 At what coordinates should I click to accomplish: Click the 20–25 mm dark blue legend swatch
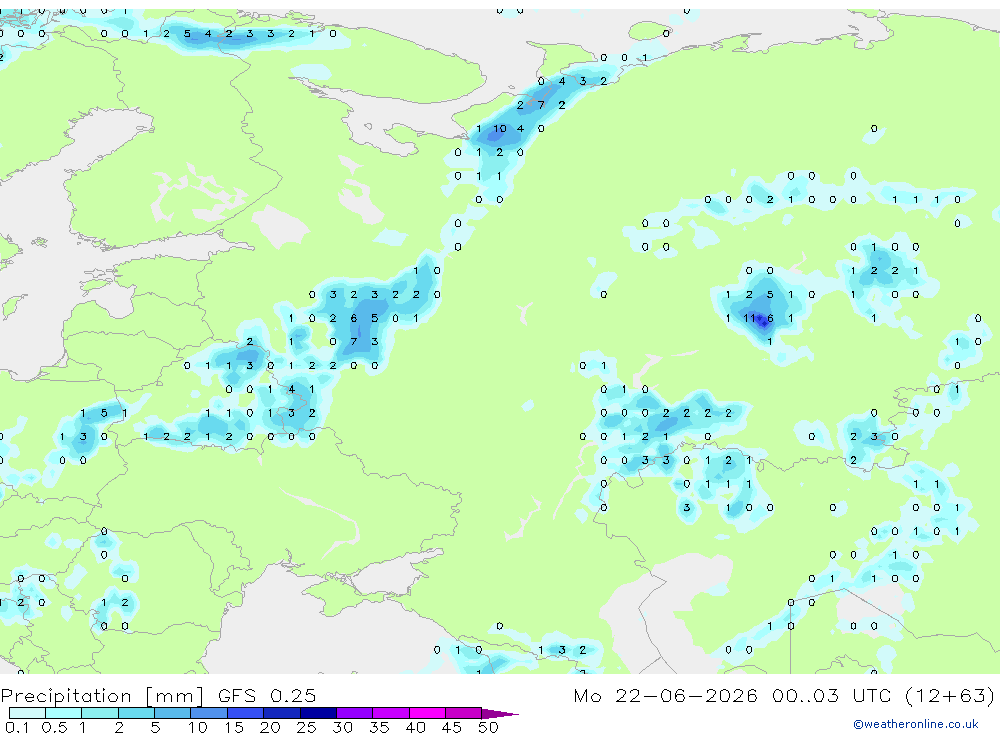point(282,713)
